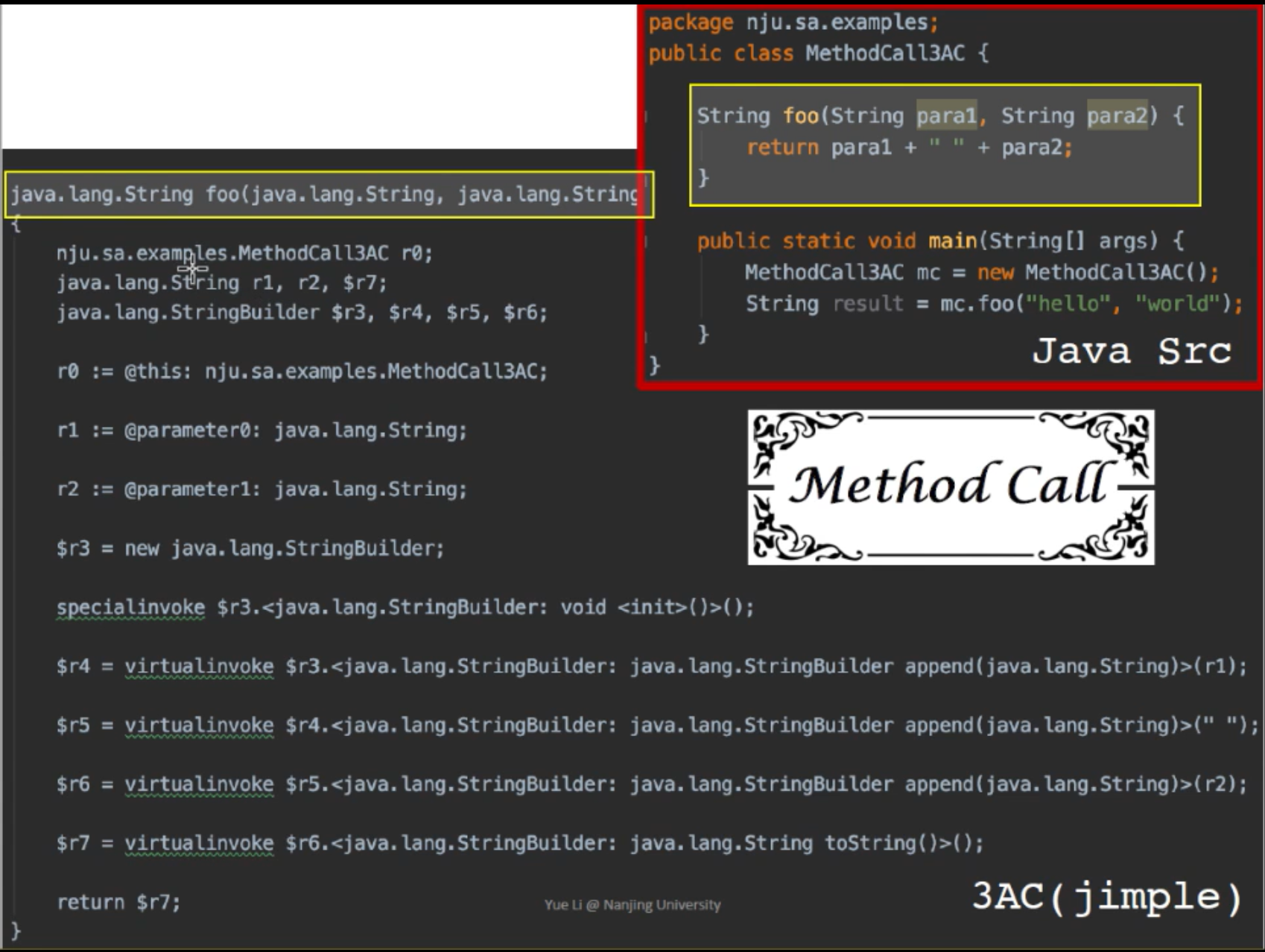Click the '$r5 = virtualinvoke' append(" ") line

657,725
